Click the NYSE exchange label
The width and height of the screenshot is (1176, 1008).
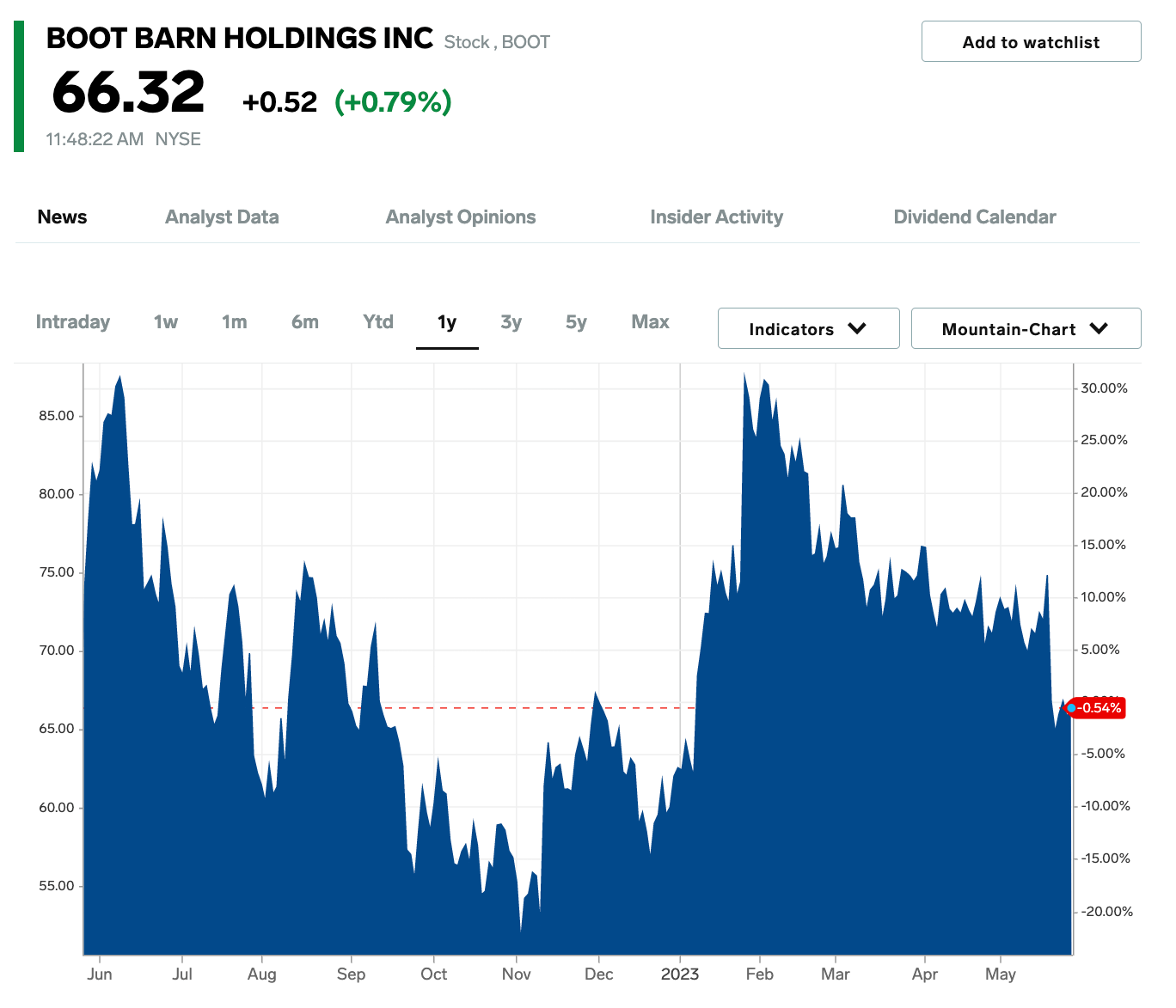tap(178, 139)
